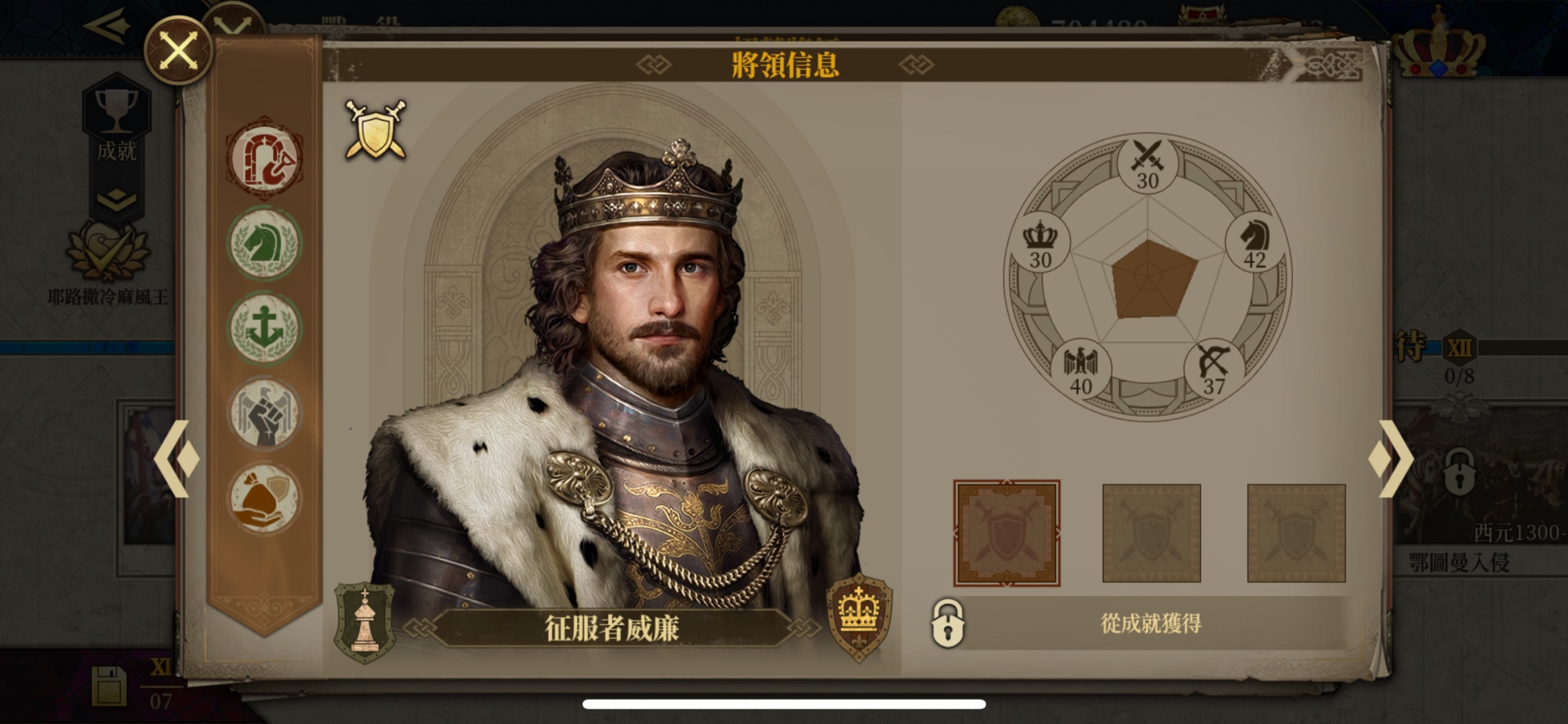Viewport: 1568px width, 724px height.
Task: Select the third empty equipment slot
Action: [1297, 533]
